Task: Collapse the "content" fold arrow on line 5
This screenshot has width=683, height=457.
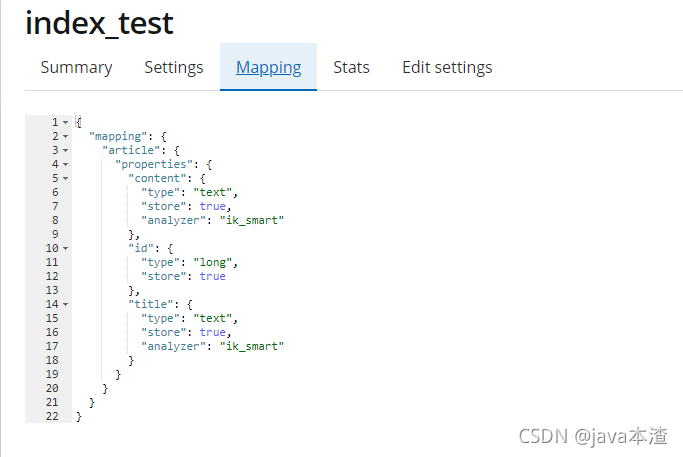Action: tap(65, 178)
